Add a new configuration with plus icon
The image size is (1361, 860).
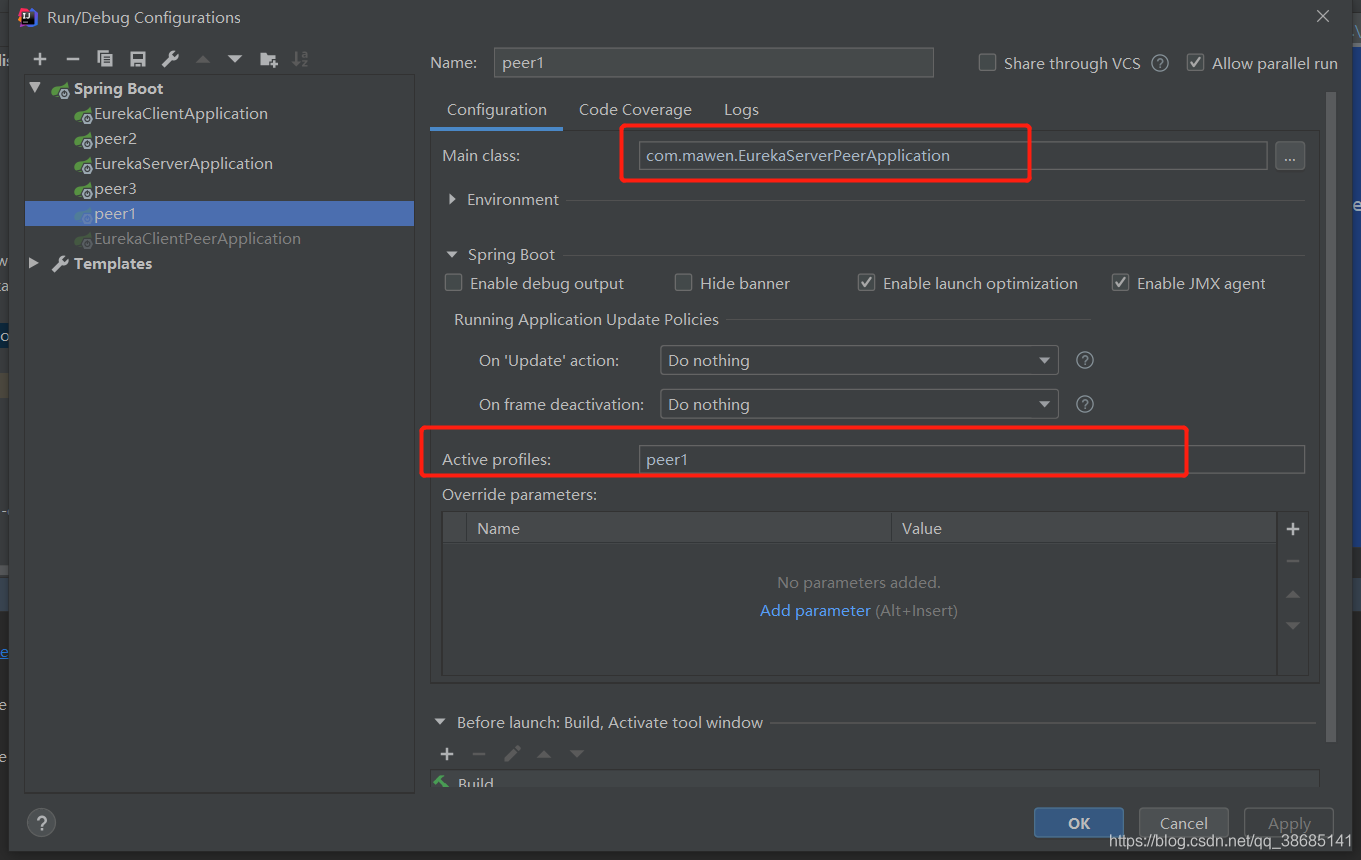[40, 59]
